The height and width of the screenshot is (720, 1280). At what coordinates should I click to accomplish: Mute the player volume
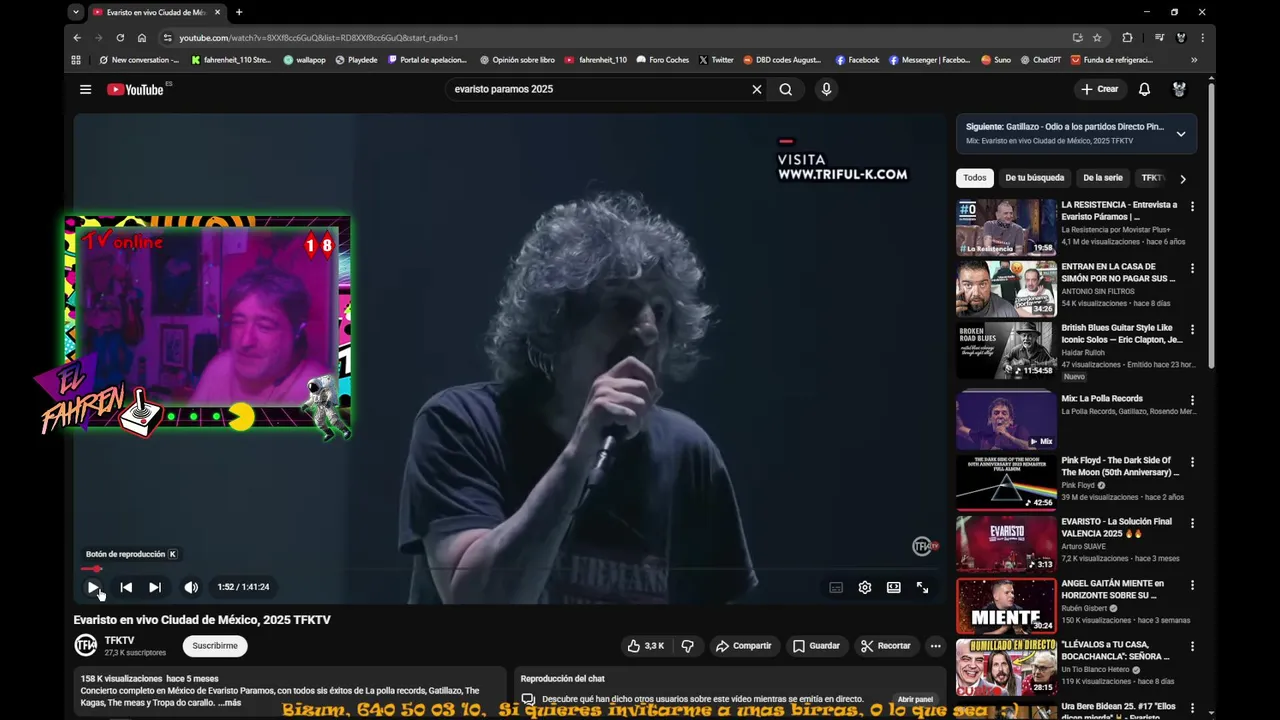pyautogui.click(x=190, y=587)
